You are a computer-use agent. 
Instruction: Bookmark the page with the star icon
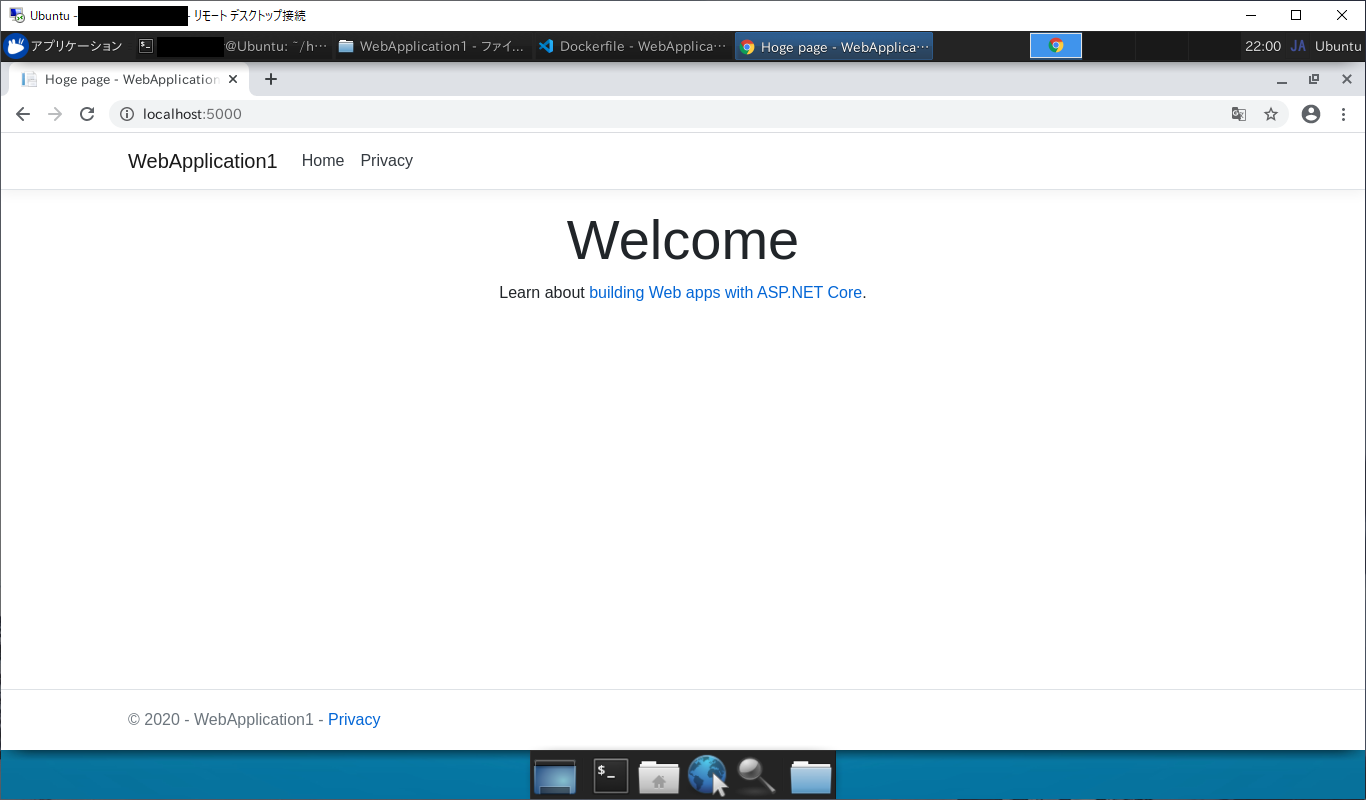pos(1271,114)
